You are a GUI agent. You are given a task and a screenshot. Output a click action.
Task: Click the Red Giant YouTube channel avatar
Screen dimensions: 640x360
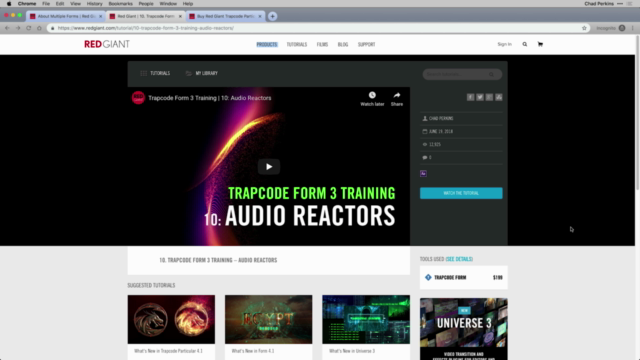pyautogui.click(x=138, y=98)
